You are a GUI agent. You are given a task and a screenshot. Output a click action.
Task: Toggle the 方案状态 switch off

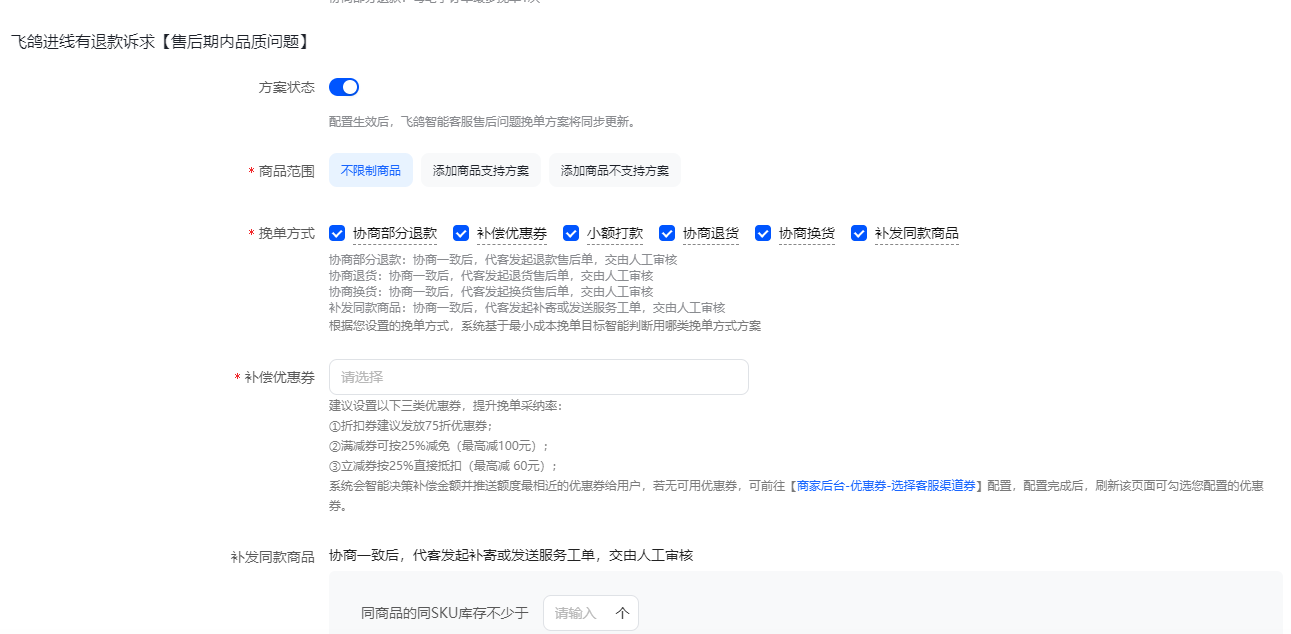click(344, 87)
